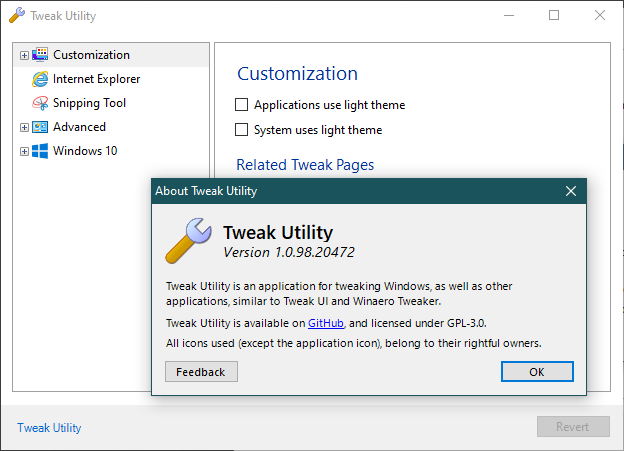Screen dimensions: 624x451
Task: Select Advanced in the tree
Action: (x=80, y=127)
